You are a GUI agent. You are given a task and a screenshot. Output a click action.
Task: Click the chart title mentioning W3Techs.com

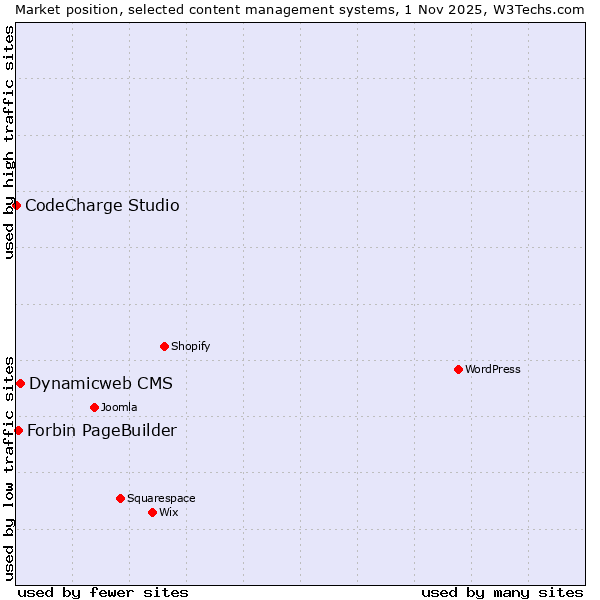point(300,9)
